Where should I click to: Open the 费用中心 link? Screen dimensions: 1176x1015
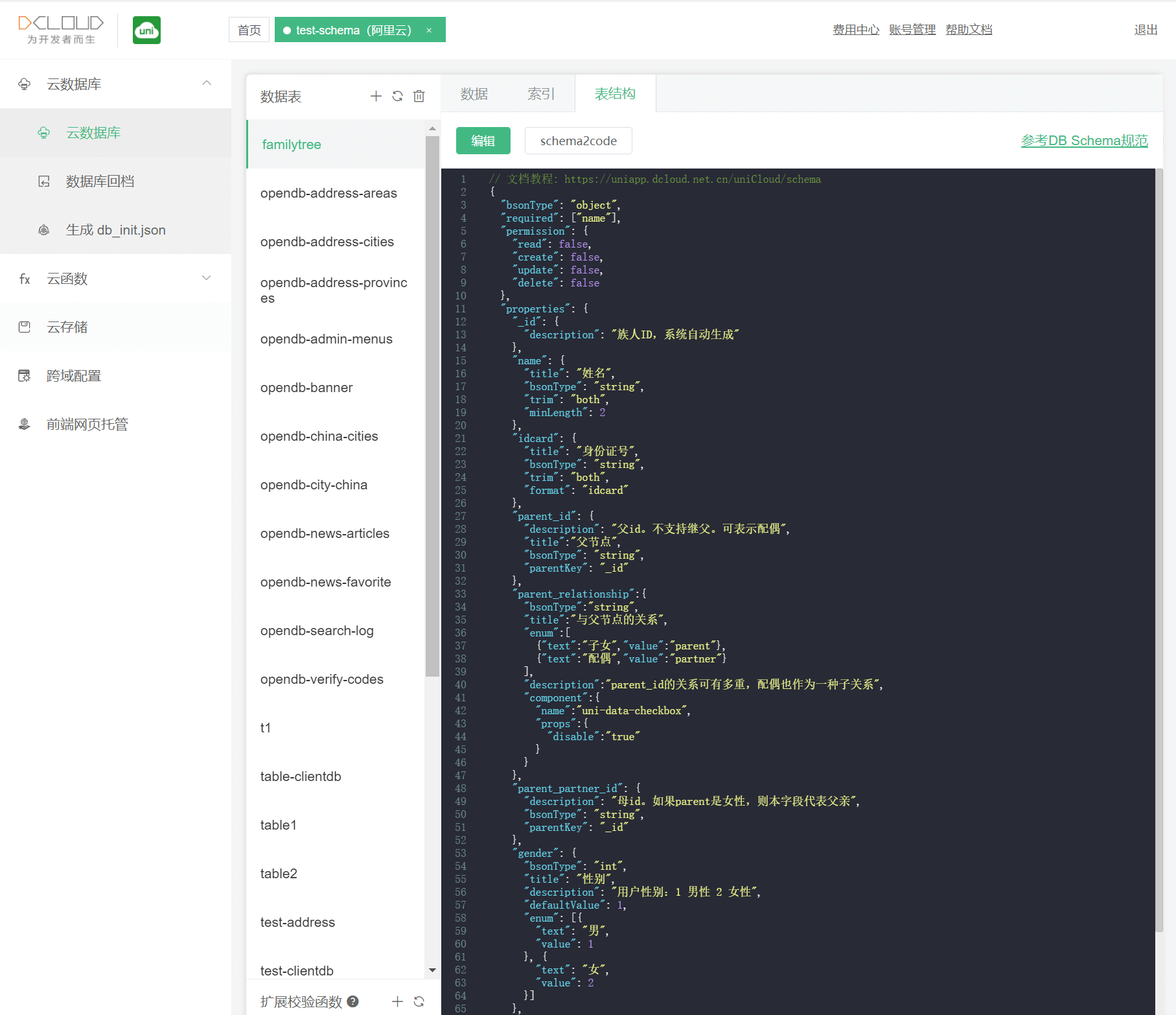click(x=856, y=30)
